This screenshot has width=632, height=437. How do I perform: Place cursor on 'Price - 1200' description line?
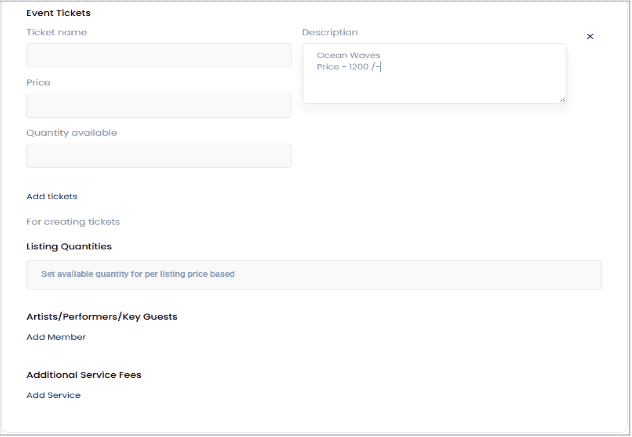[342, 67]
